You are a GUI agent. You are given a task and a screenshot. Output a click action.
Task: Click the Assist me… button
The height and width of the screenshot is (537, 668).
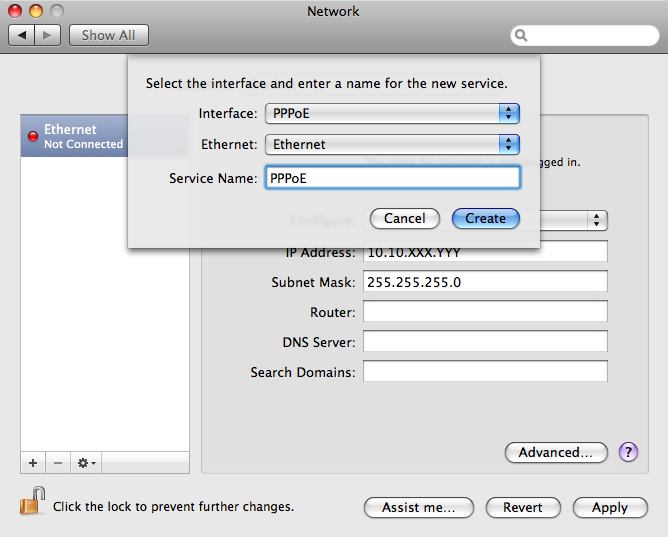pyautogui.click(x=419, y=508)
